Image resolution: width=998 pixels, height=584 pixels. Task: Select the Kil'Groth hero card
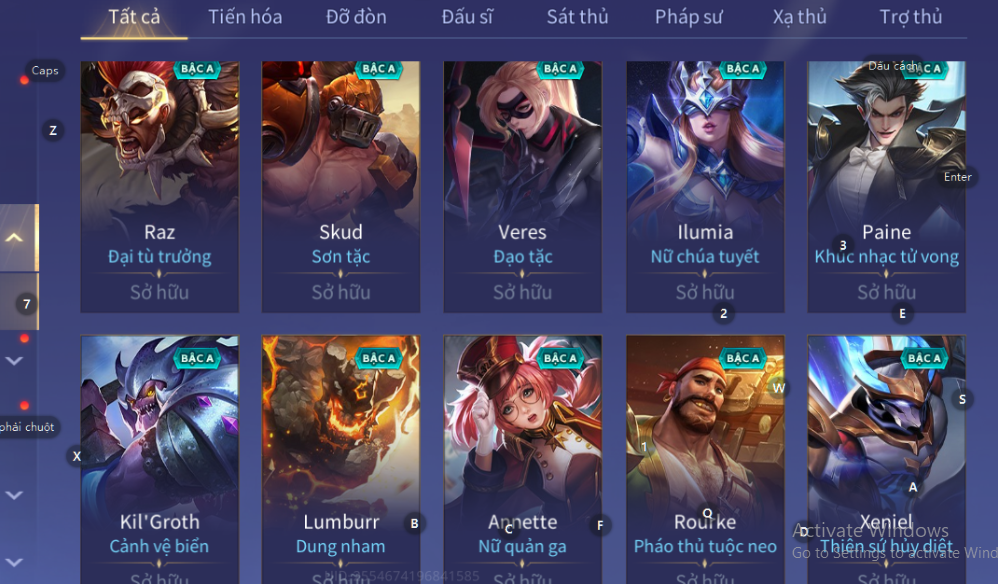160,459
